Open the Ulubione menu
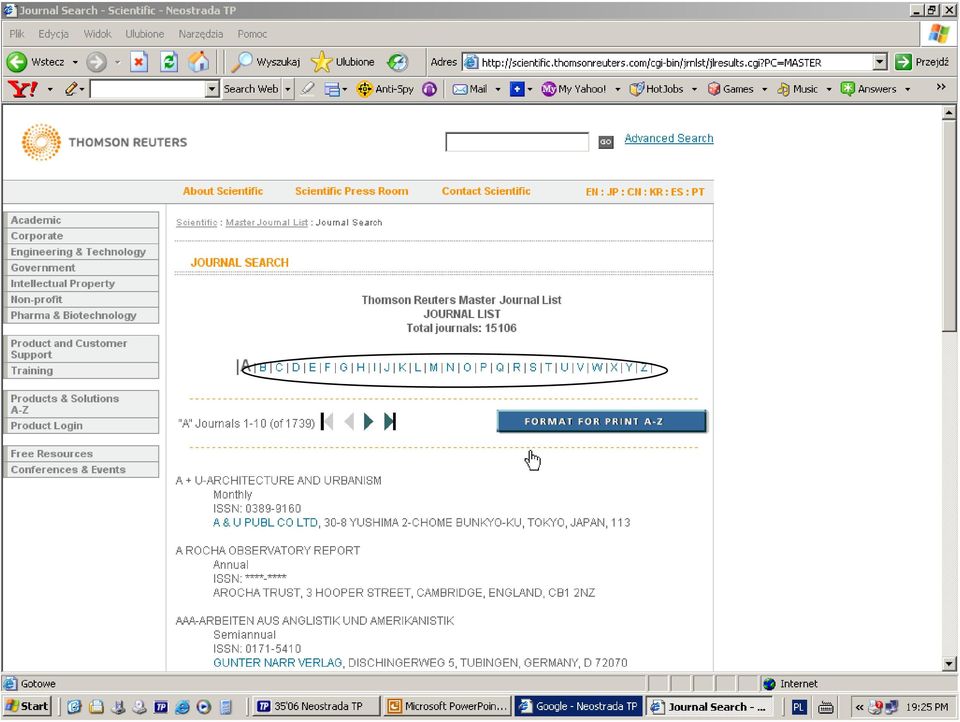960x722 pixels. (144, 34)
